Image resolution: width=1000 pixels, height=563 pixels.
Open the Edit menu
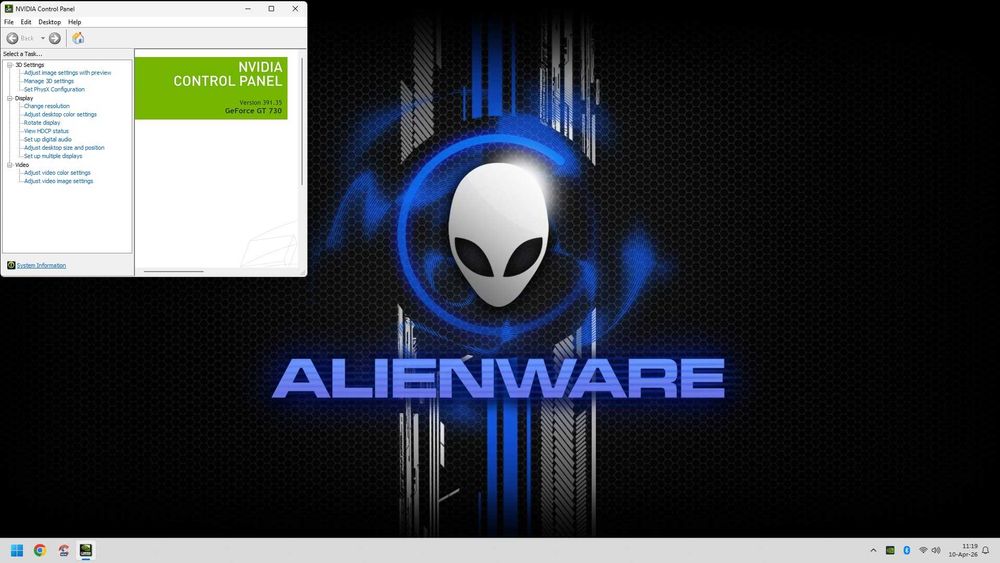26,22
